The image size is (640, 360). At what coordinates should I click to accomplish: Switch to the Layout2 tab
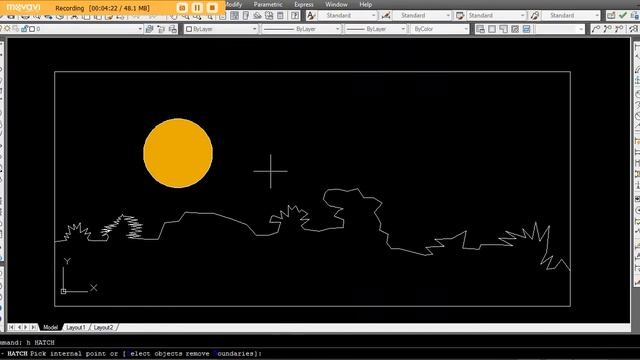click(x=104, y=327)
